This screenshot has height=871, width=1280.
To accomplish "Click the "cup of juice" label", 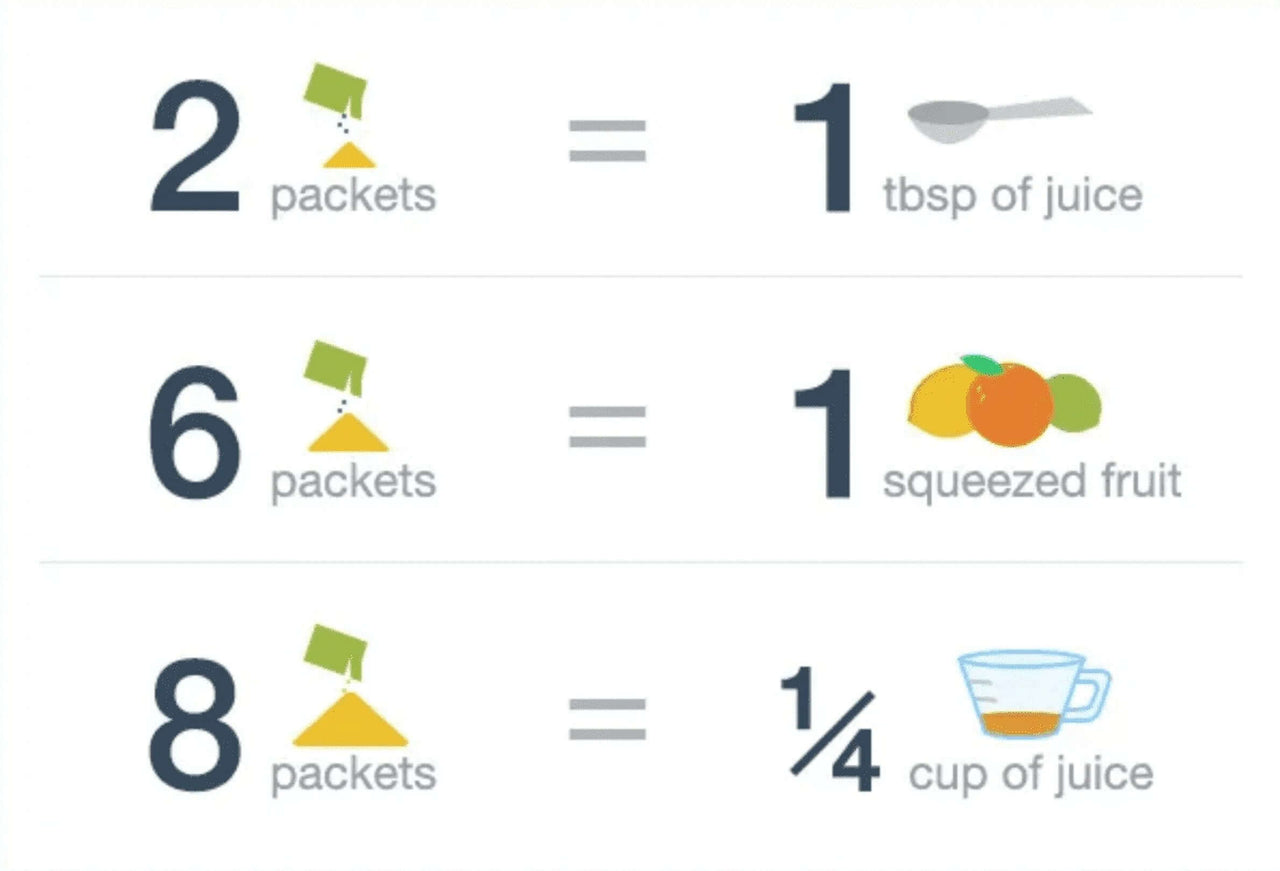I will click(x=1030, y=774).
